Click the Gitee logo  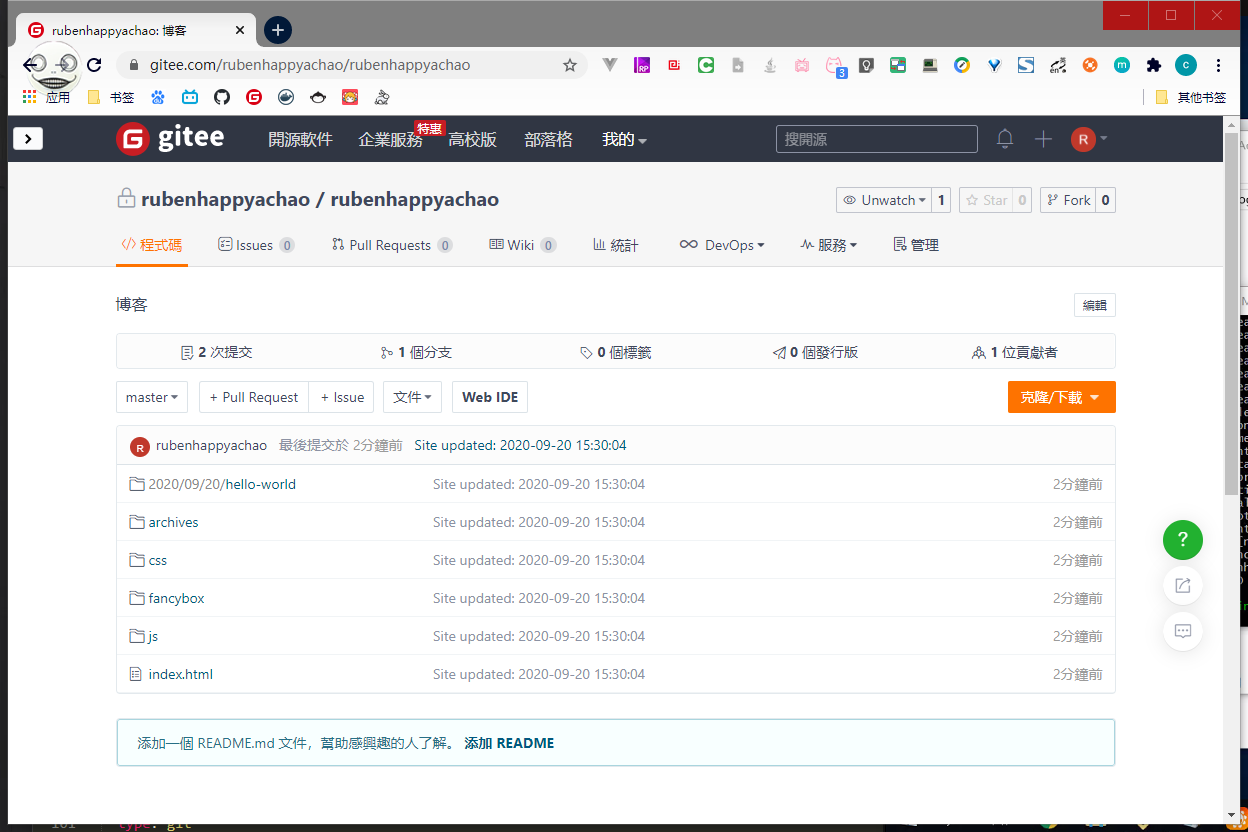pyautogui.click(x=170, y=139)
